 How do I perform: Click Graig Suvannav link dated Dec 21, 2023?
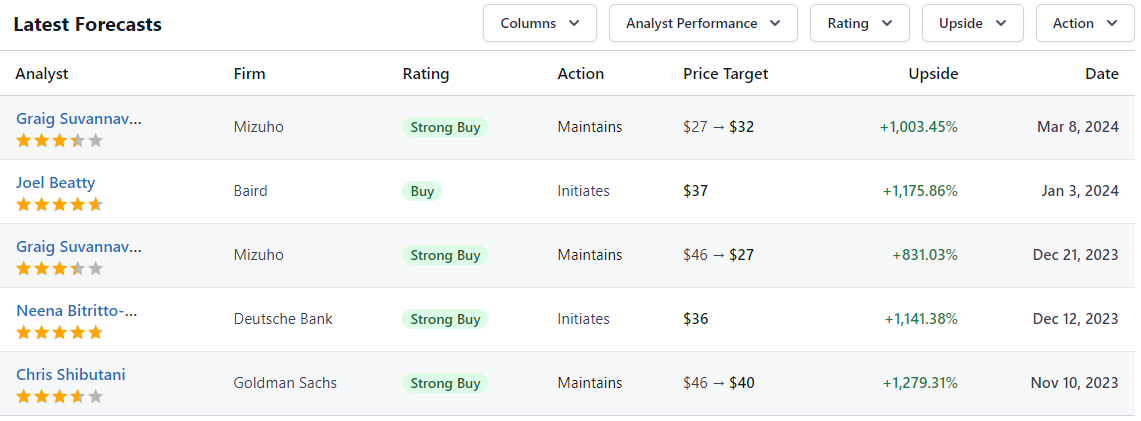79,246
